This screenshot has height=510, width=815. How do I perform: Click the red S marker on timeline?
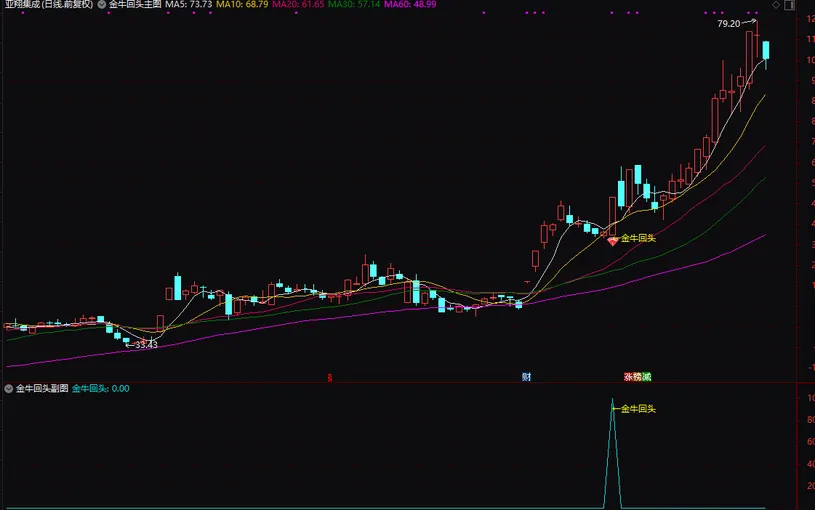(x=330, y=377)
